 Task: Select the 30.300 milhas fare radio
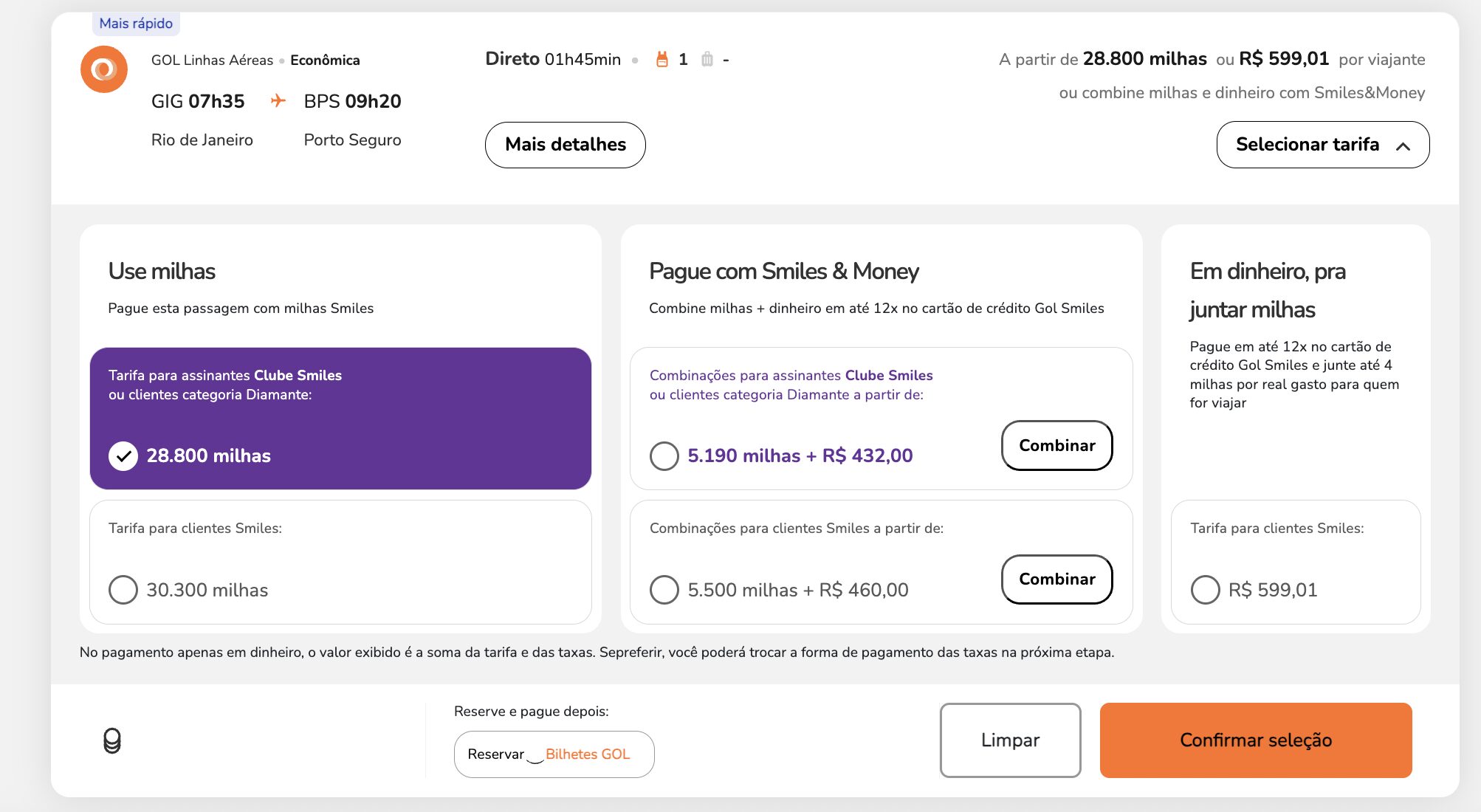pyautogui.click(x=123, y=590)
